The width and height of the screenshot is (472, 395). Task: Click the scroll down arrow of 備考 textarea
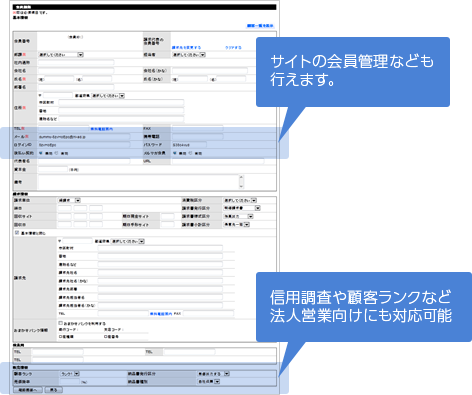click(x=241, y=186)
